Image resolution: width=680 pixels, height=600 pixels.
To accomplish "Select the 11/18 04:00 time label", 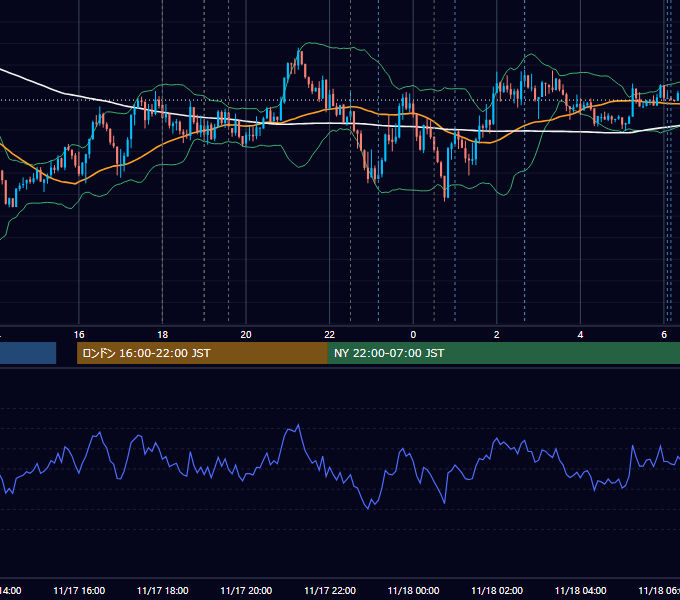I will (581, 590).
